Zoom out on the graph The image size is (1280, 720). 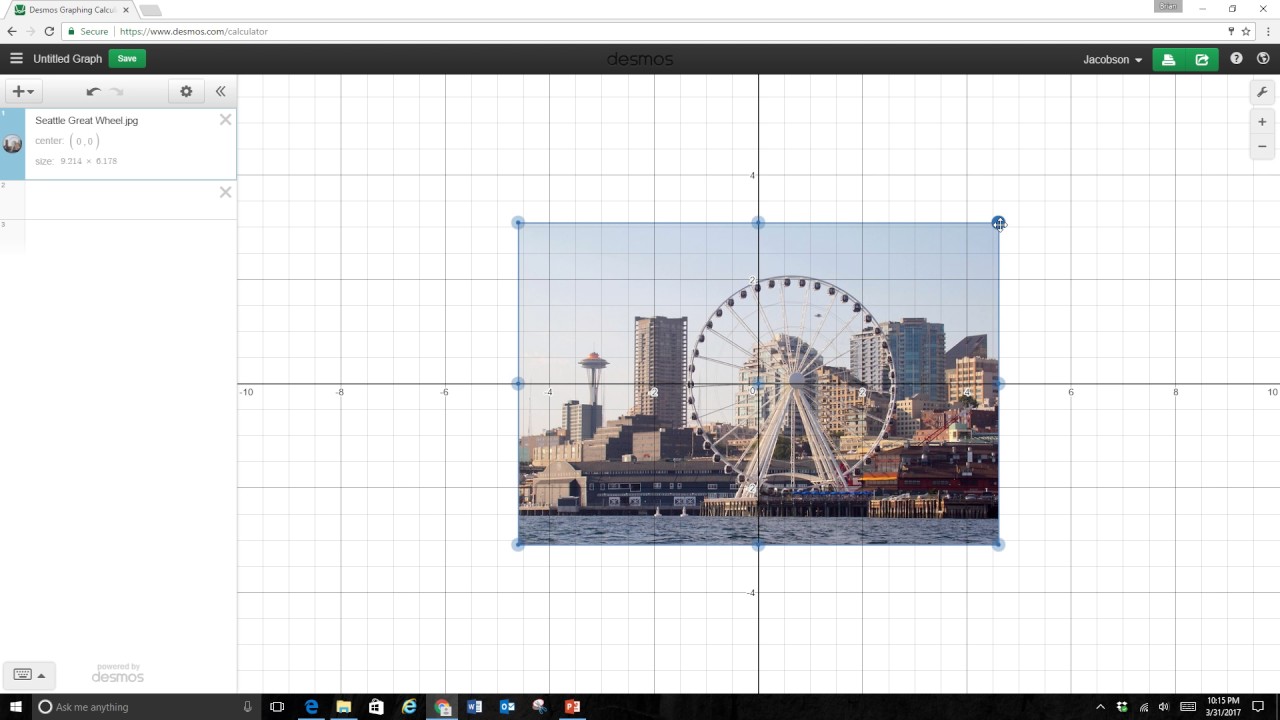1262,146
